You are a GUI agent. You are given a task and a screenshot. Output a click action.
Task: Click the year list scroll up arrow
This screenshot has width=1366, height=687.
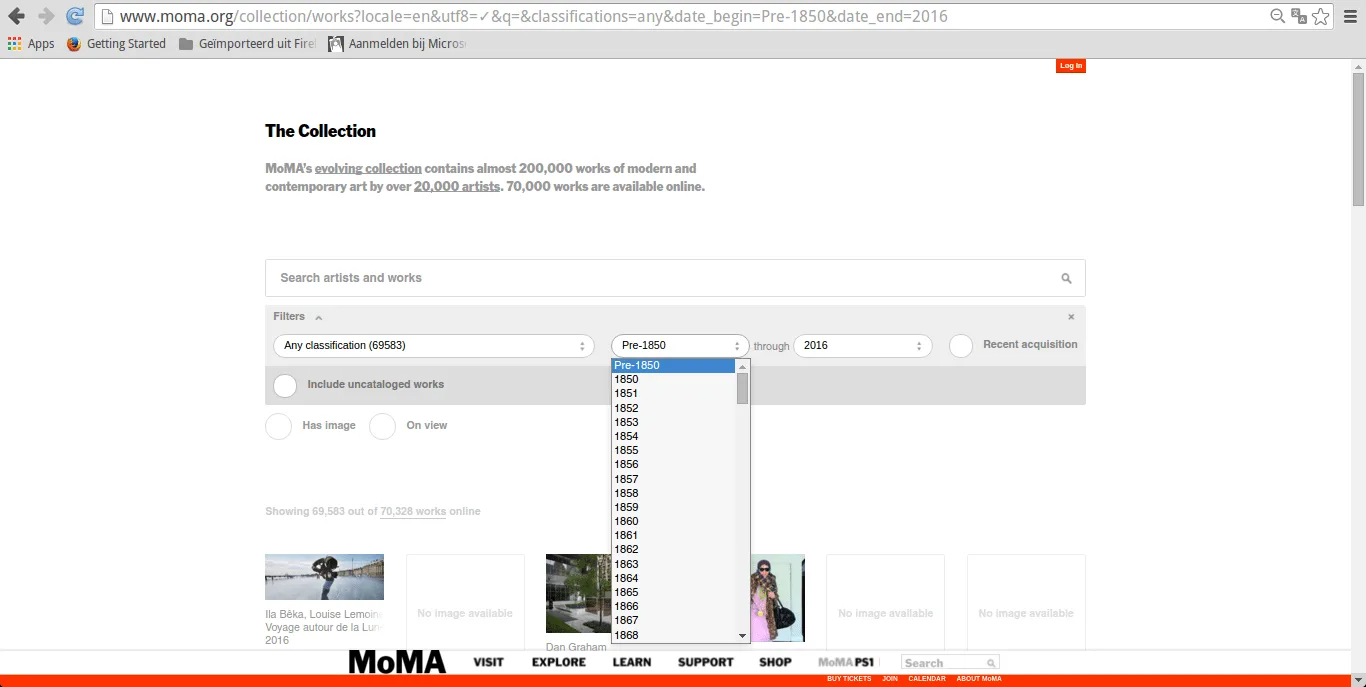[x=743, y=367]
